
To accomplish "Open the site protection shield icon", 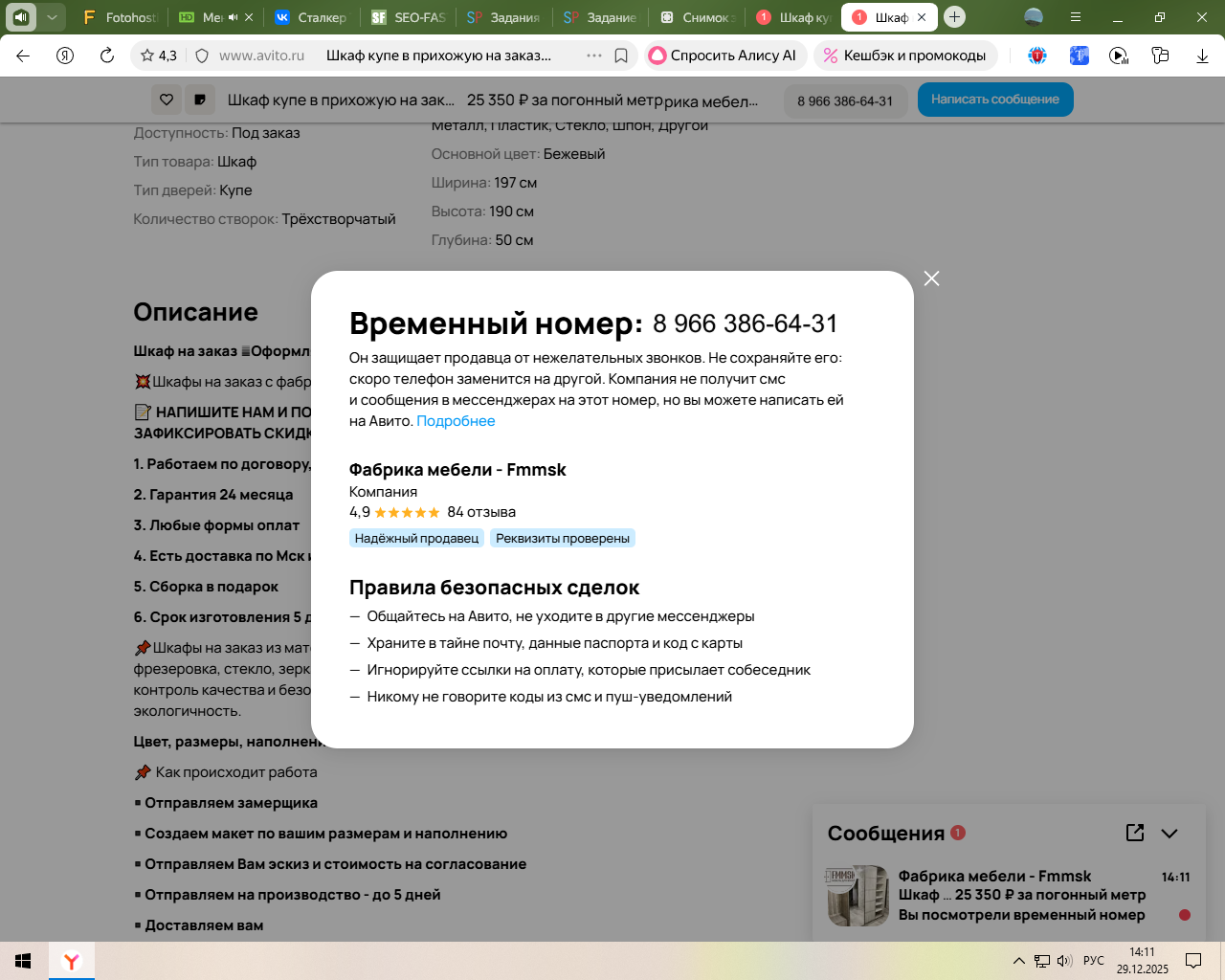I will pos(202,56).
